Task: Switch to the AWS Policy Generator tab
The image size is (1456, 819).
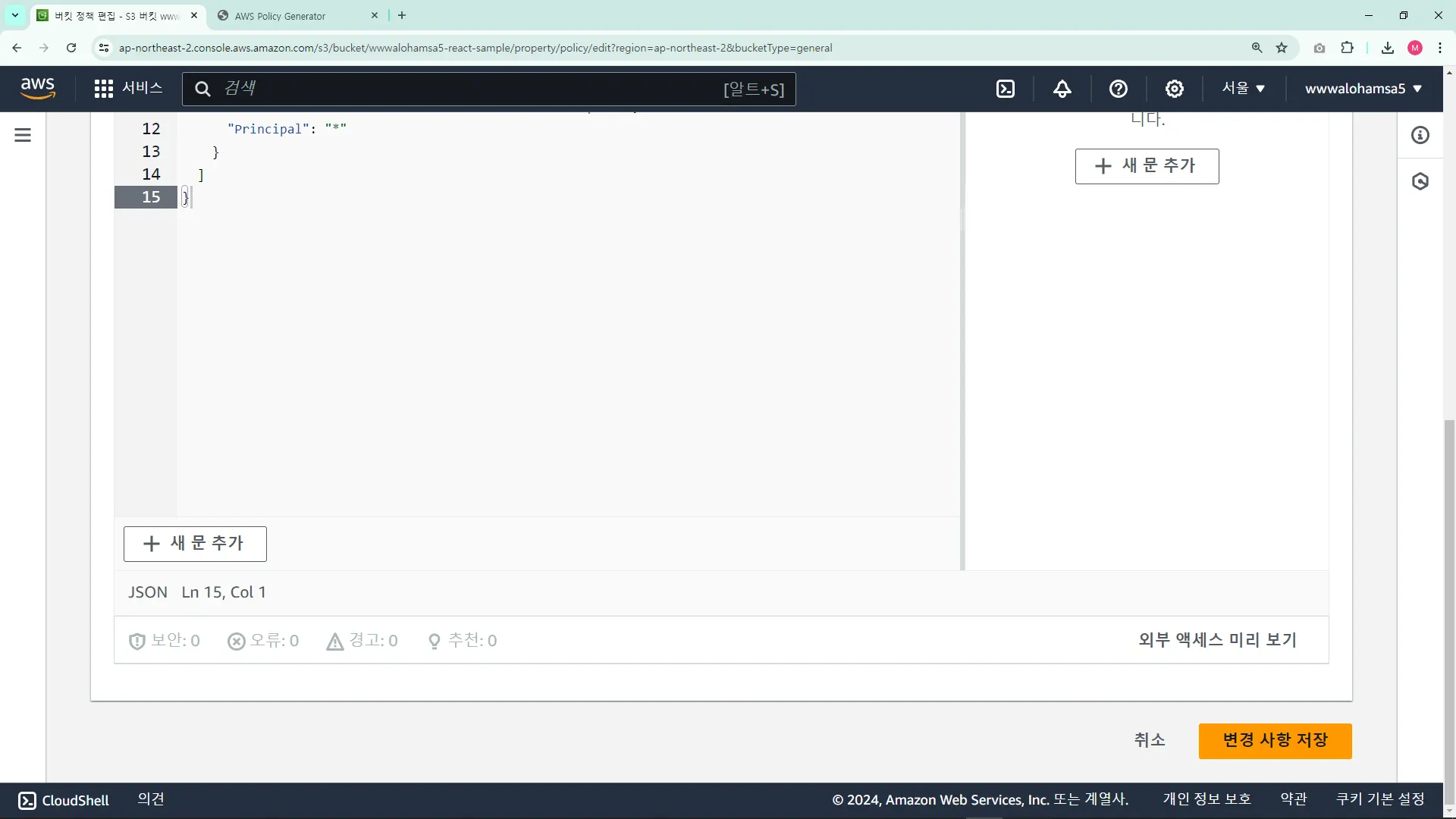Action: 296,16
